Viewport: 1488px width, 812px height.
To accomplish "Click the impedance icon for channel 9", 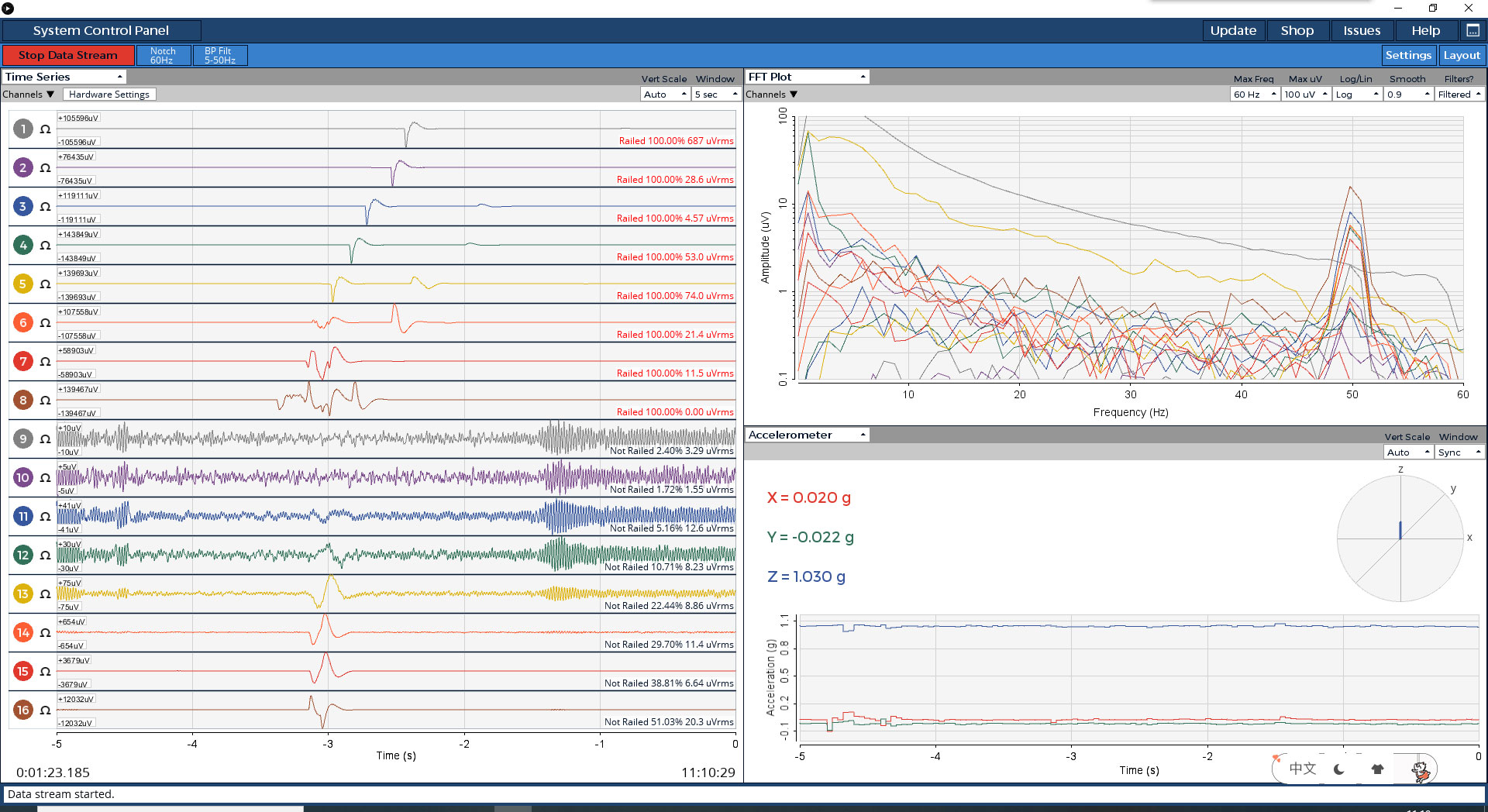I will tap(45, 439).
